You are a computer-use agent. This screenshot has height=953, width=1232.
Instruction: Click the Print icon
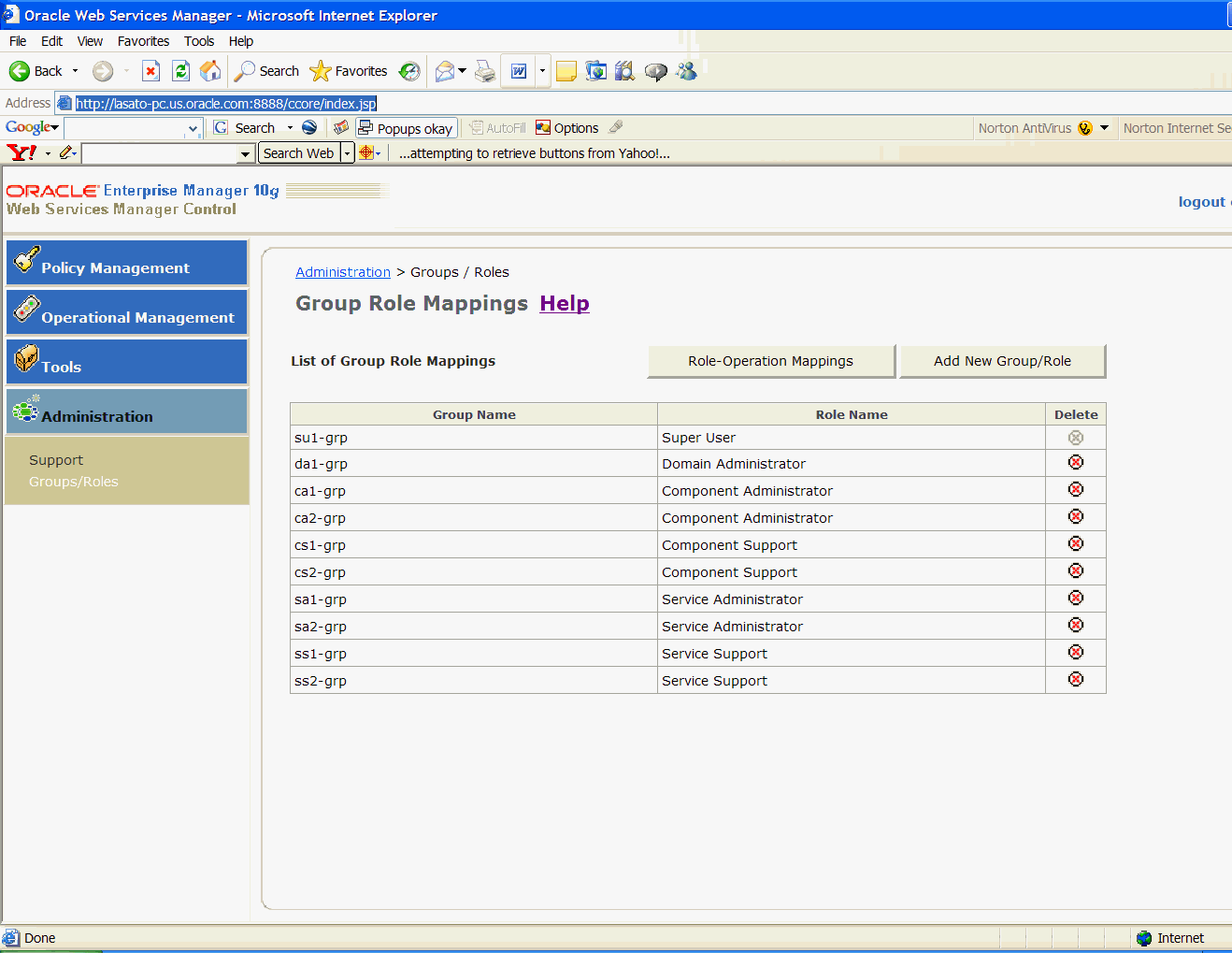point(485,71)
